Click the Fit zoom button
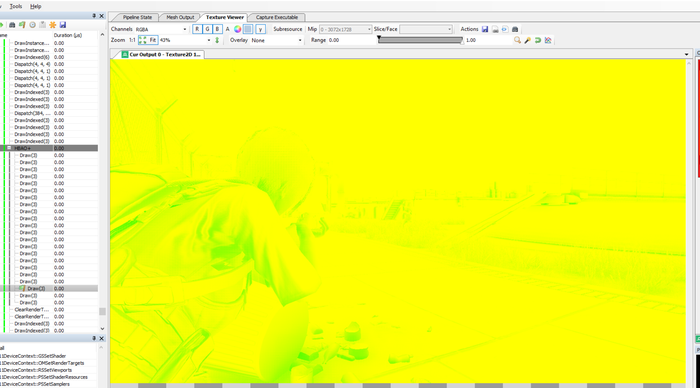Viewport: 700px width, 388px height. pyautogui.click(x=148, y=40)
